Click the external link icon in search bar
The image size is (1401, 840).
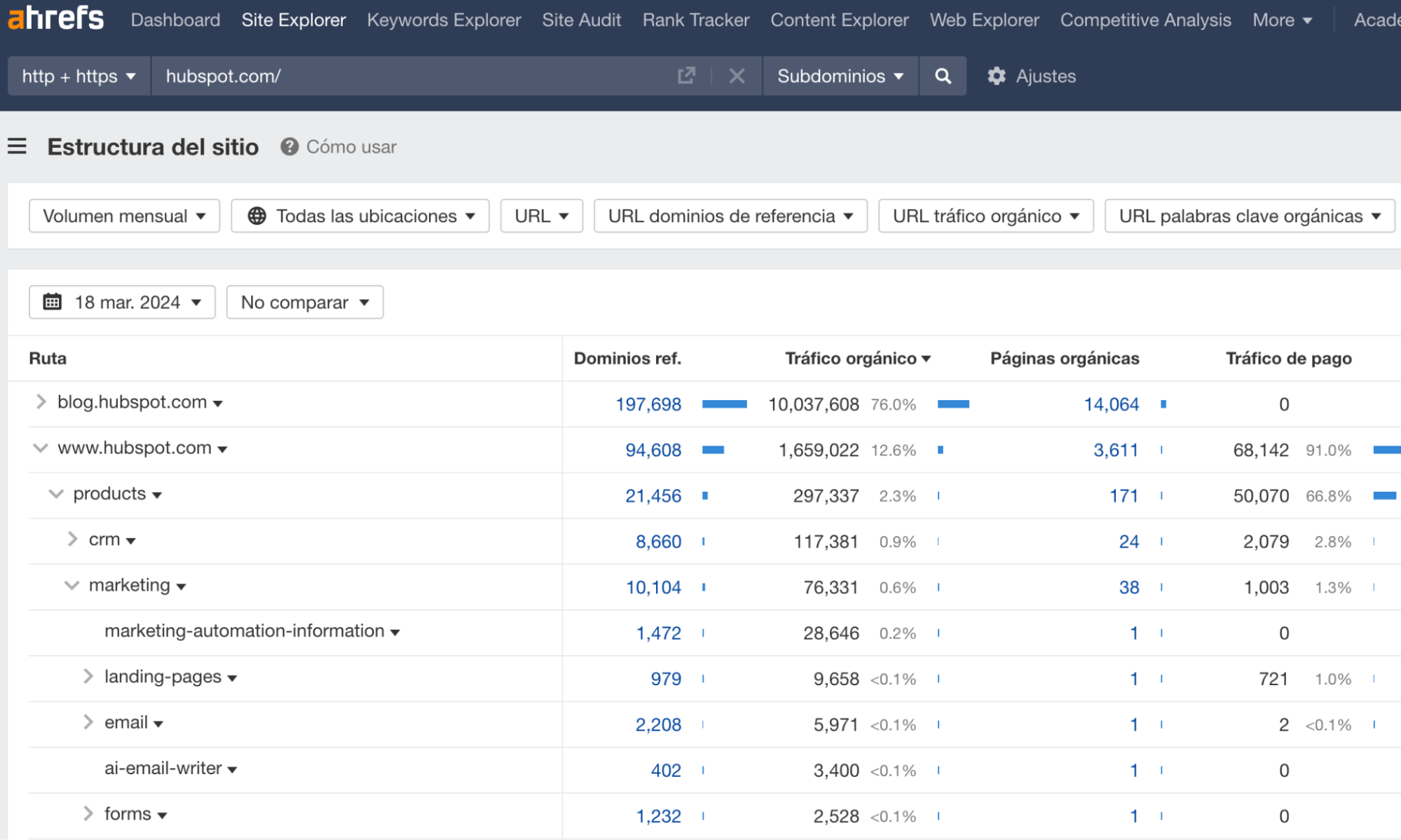(685, 76)
